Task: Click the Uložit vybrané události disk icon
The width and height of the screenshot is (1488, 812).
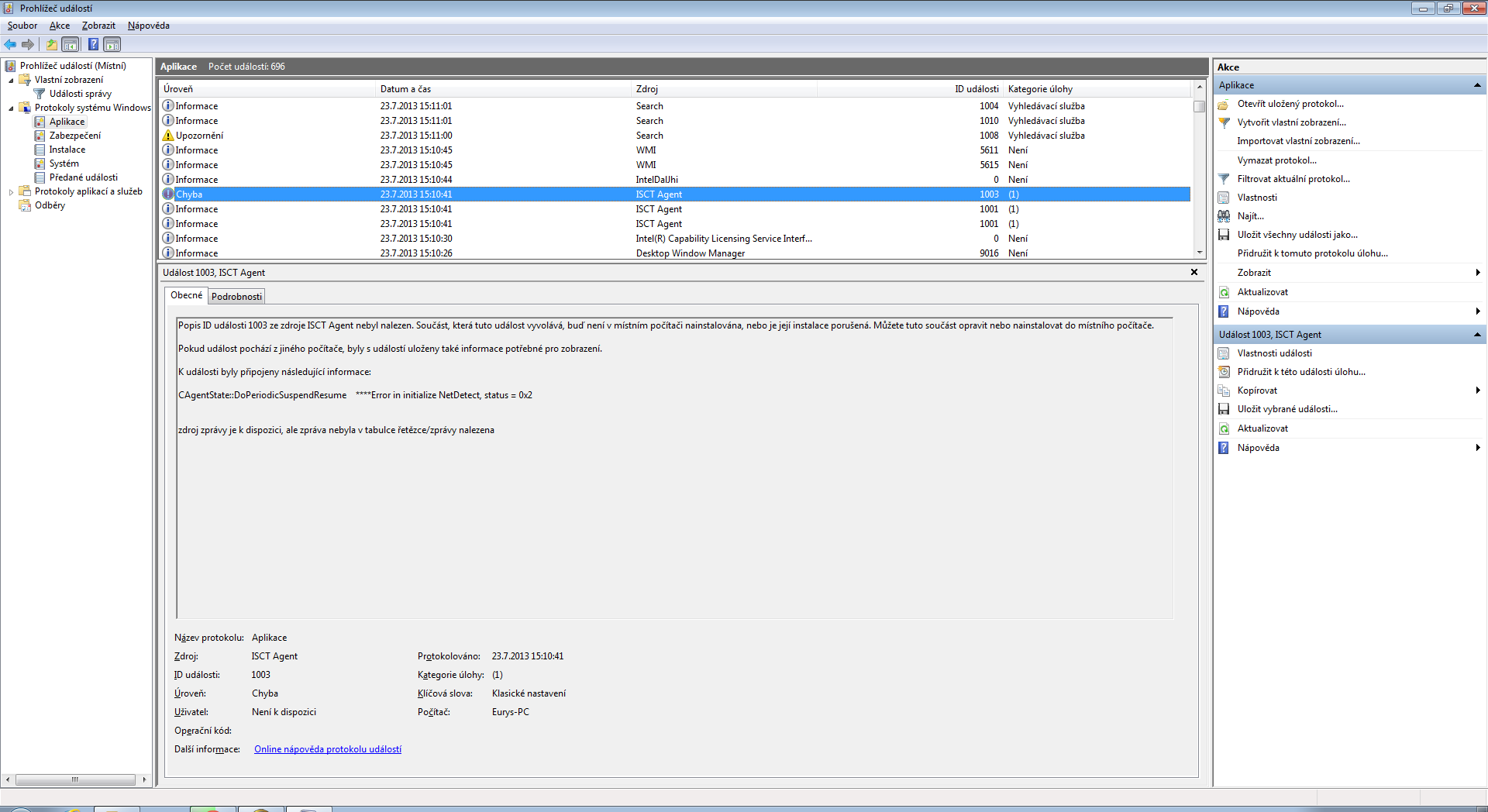Action: [1224, 409]
